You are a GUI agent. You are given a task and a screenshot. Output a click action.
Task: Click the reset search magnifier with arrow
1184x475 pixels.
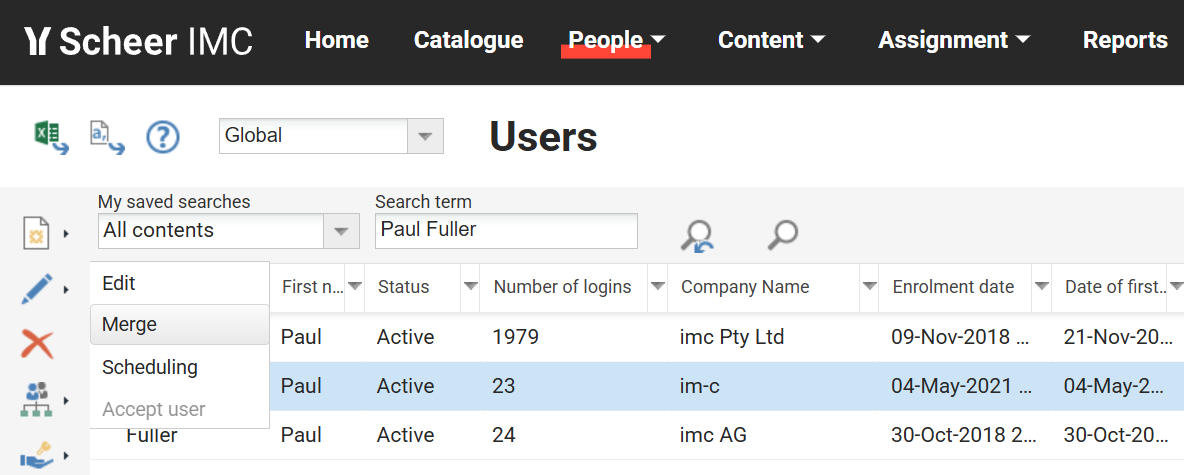point(696,235)
